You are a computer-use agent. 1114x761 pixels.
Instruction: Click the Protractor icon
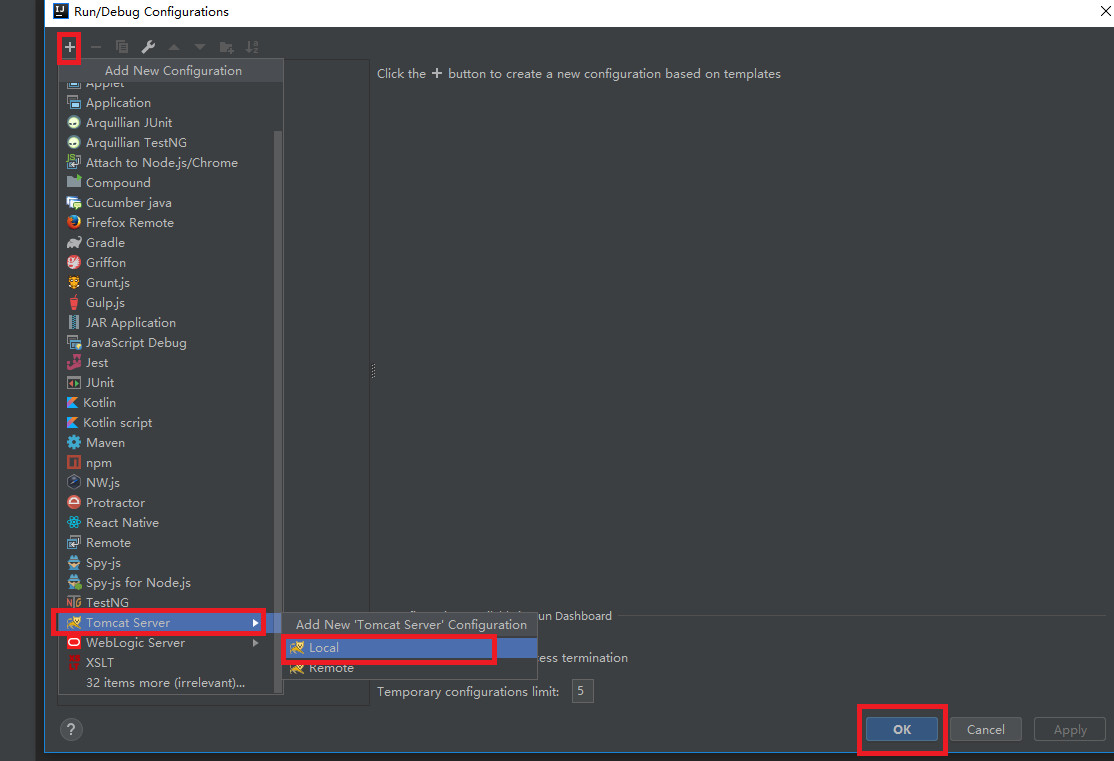74,502
